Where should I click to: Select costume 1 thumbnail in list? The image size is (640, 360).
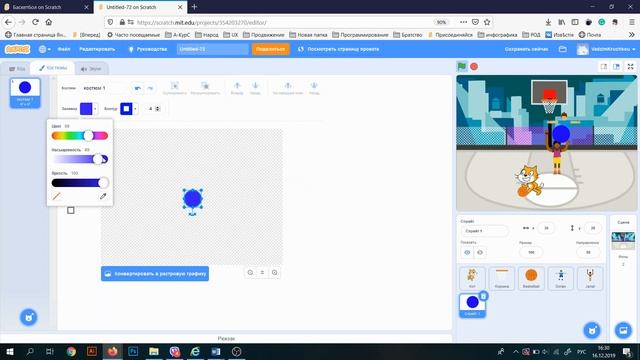[x=25, y=93]
